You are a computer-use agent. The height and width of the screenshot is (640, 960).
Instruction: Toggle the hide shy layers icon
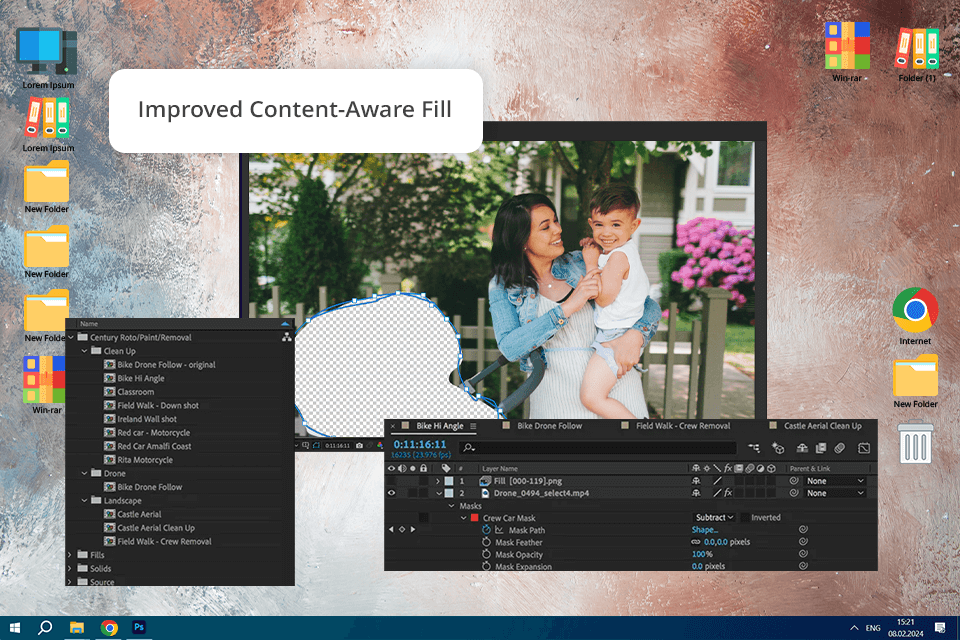click(x=802, y=448)
